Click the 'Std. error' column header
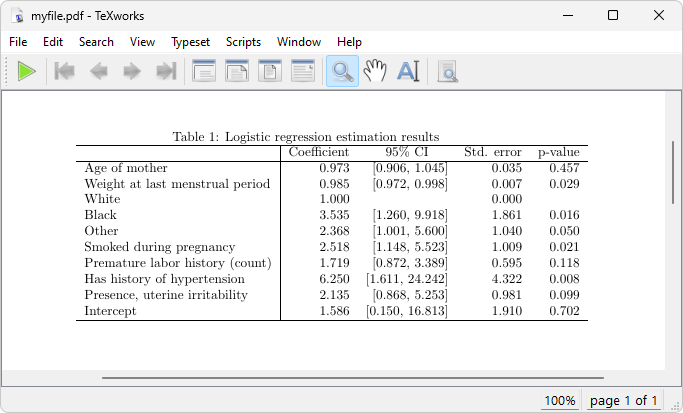683x413 pixels. click(x=493, y=152)
